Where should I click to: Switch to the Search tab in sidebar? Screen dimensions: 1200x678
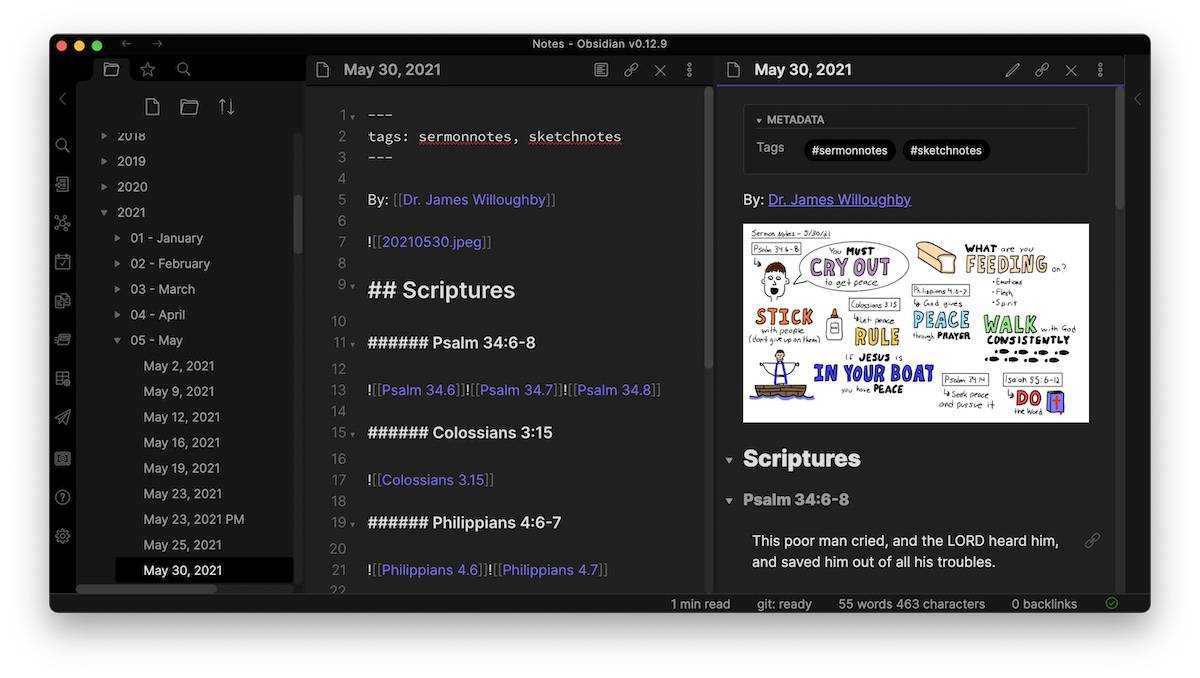(184, 70)
